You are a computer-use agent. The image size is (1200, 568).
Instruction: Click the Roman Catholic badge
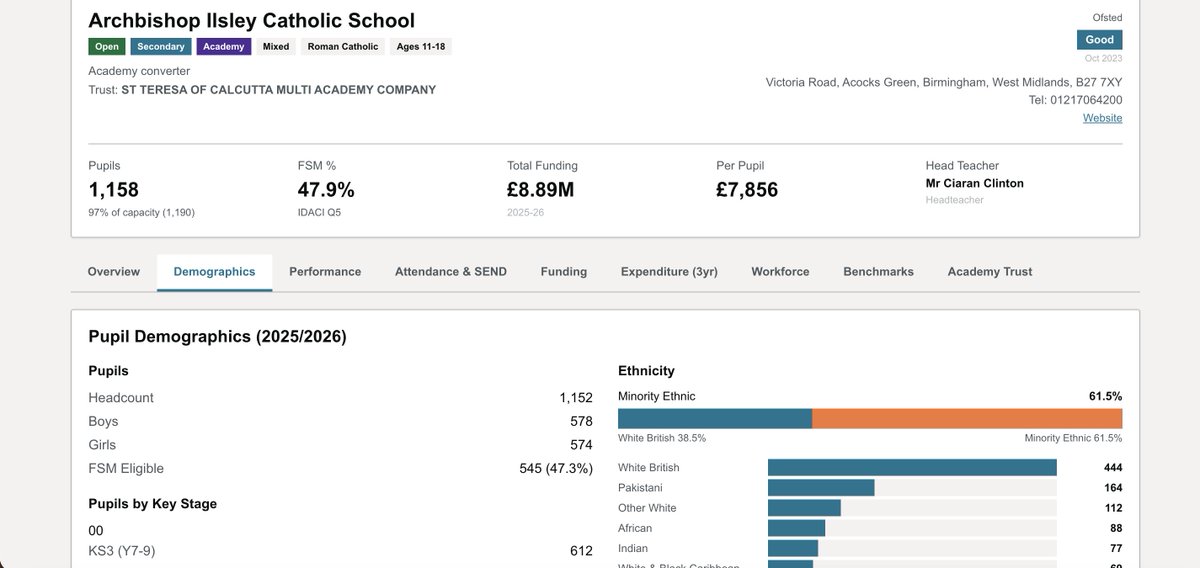click(343, 47)
